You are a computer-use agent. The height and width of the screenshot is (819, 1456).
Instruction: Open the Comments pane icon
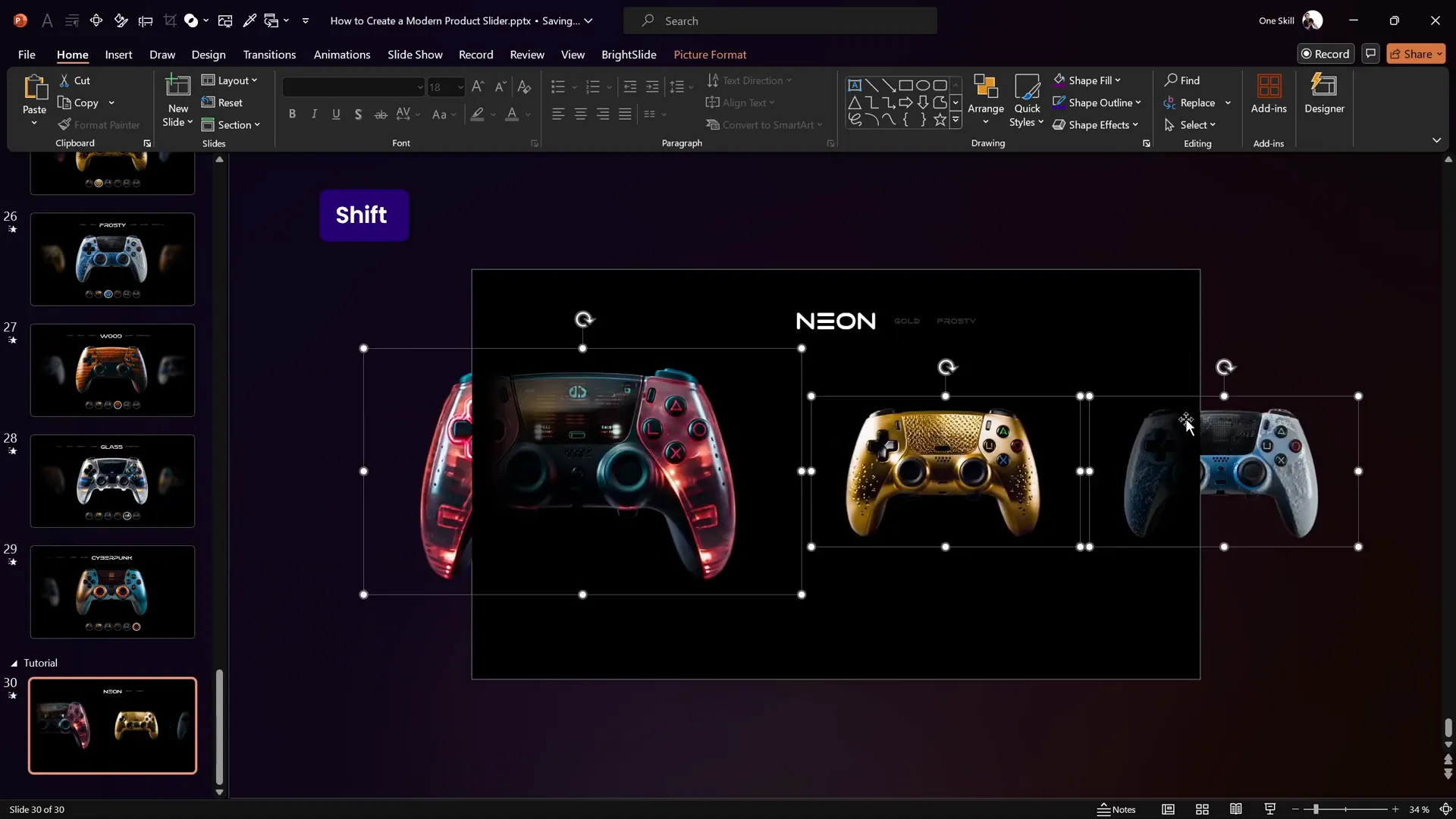[x=1370, y=54]
